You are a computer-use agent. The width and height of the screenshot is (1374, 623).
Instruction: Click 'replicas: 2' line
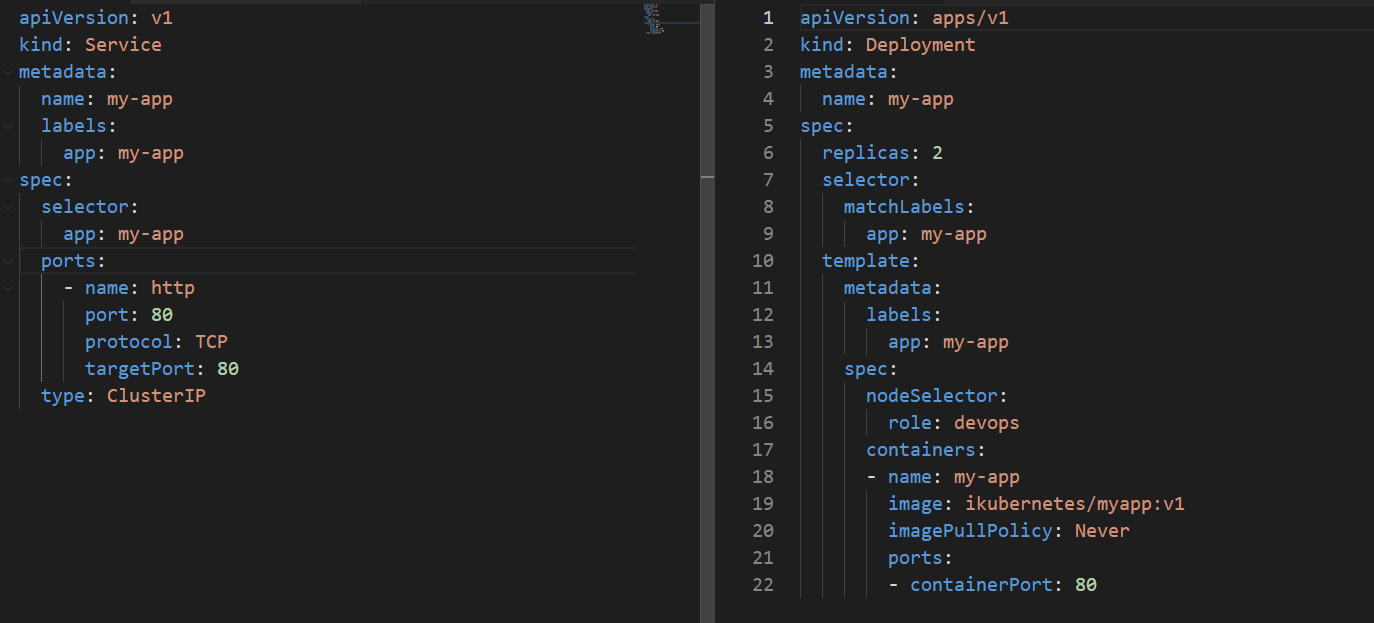882,153
